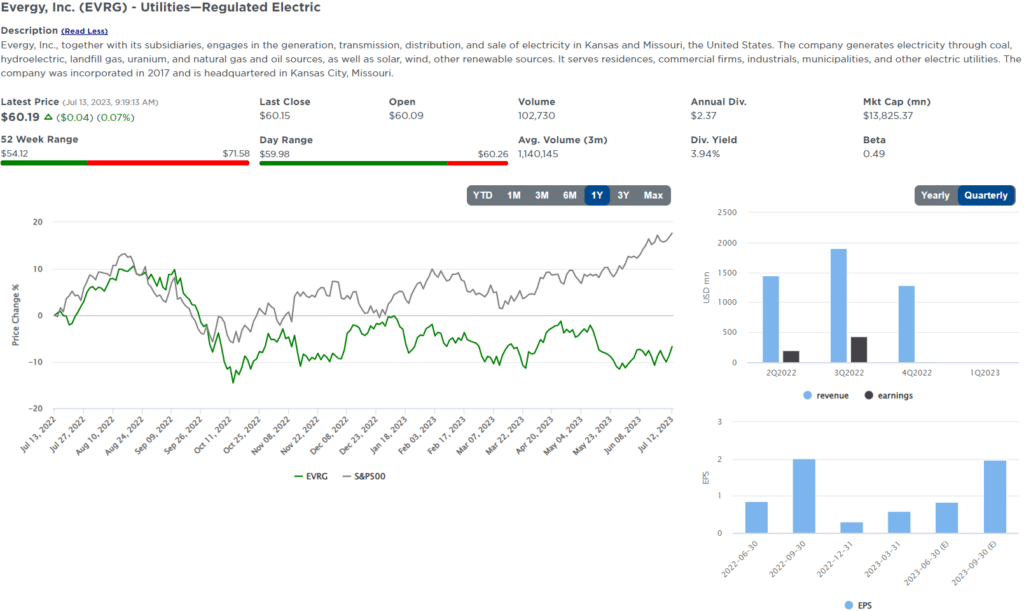Click the Open value $60.09
This screenshot has height=611, width=1024.
click(406, 116)
